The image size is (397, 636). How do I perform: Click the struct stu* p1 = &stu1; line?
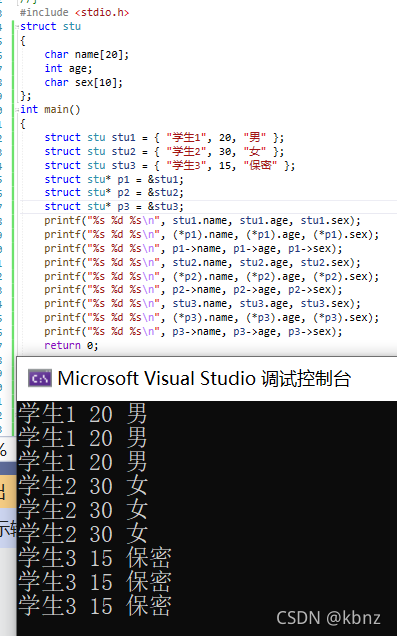pos(114,179)
